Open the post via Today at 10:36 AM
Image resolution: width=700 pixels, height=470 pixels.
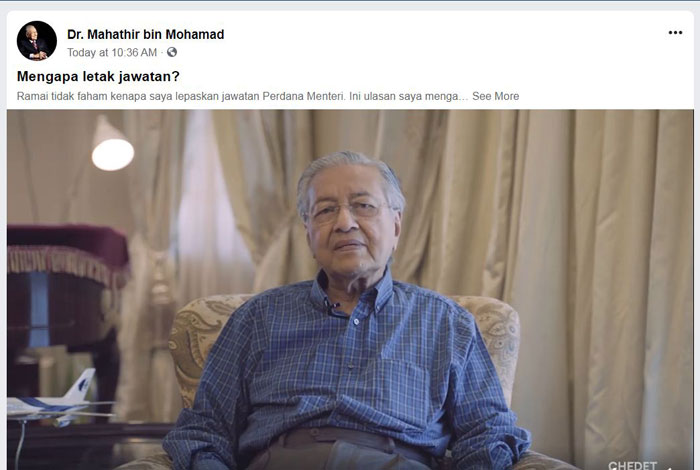click(x=112, y=53)
